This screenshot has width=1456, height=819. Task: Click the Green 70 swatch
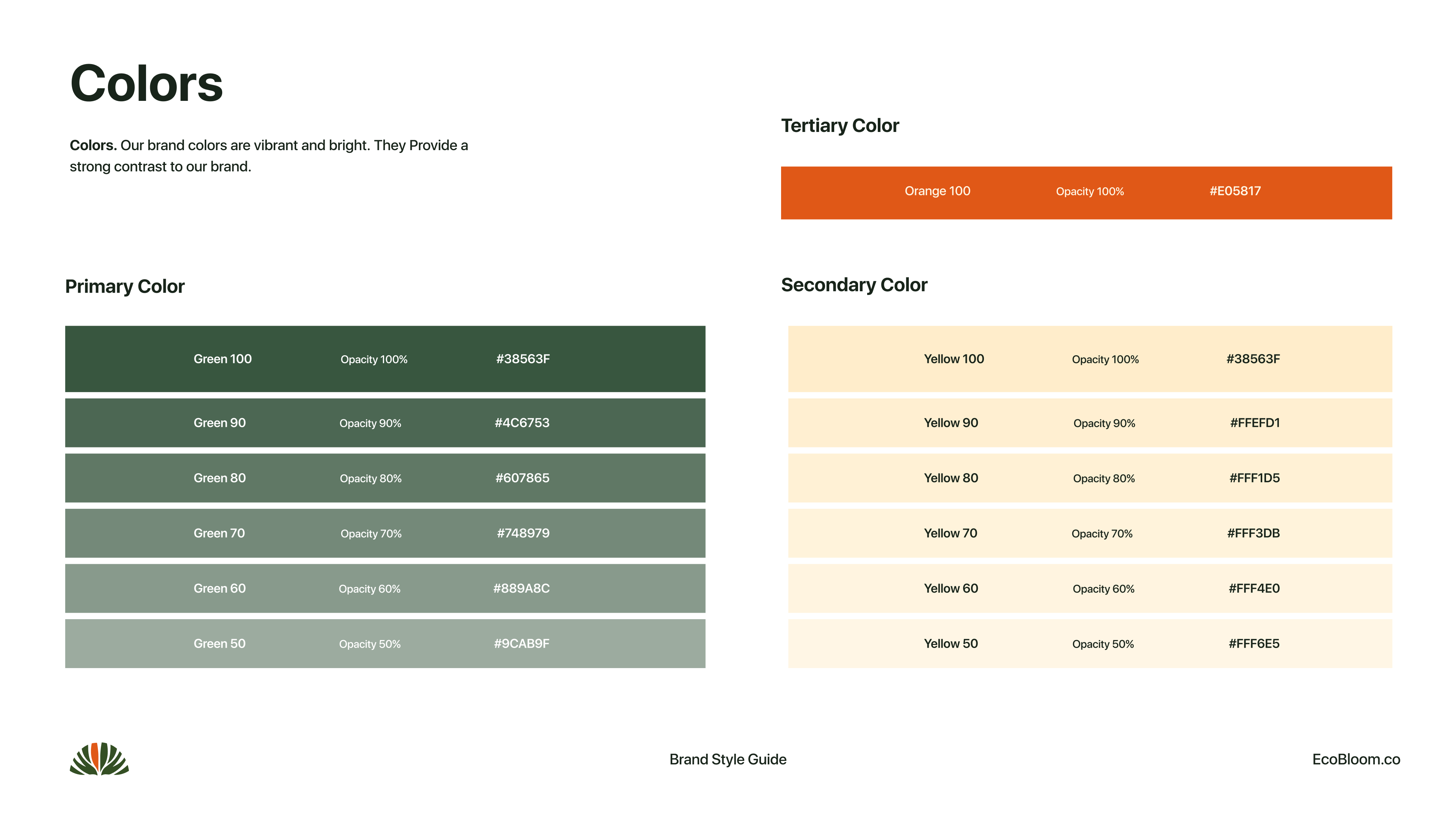point(385,533)
